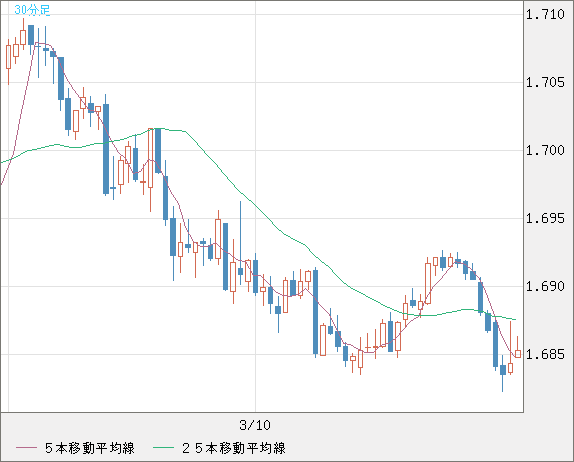Click the 1.690 price axis label

coord(545,286)
